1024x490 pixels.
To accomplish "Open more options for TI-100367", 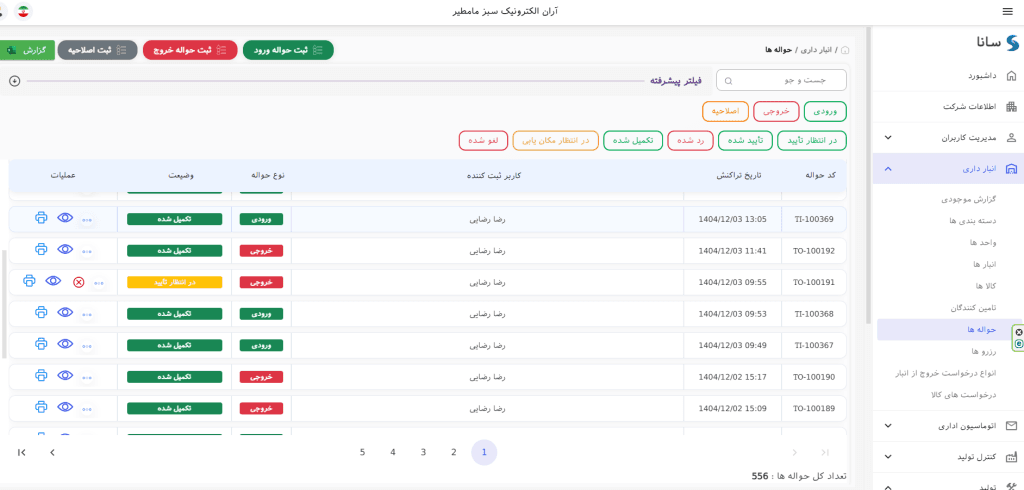I will 87,347.
